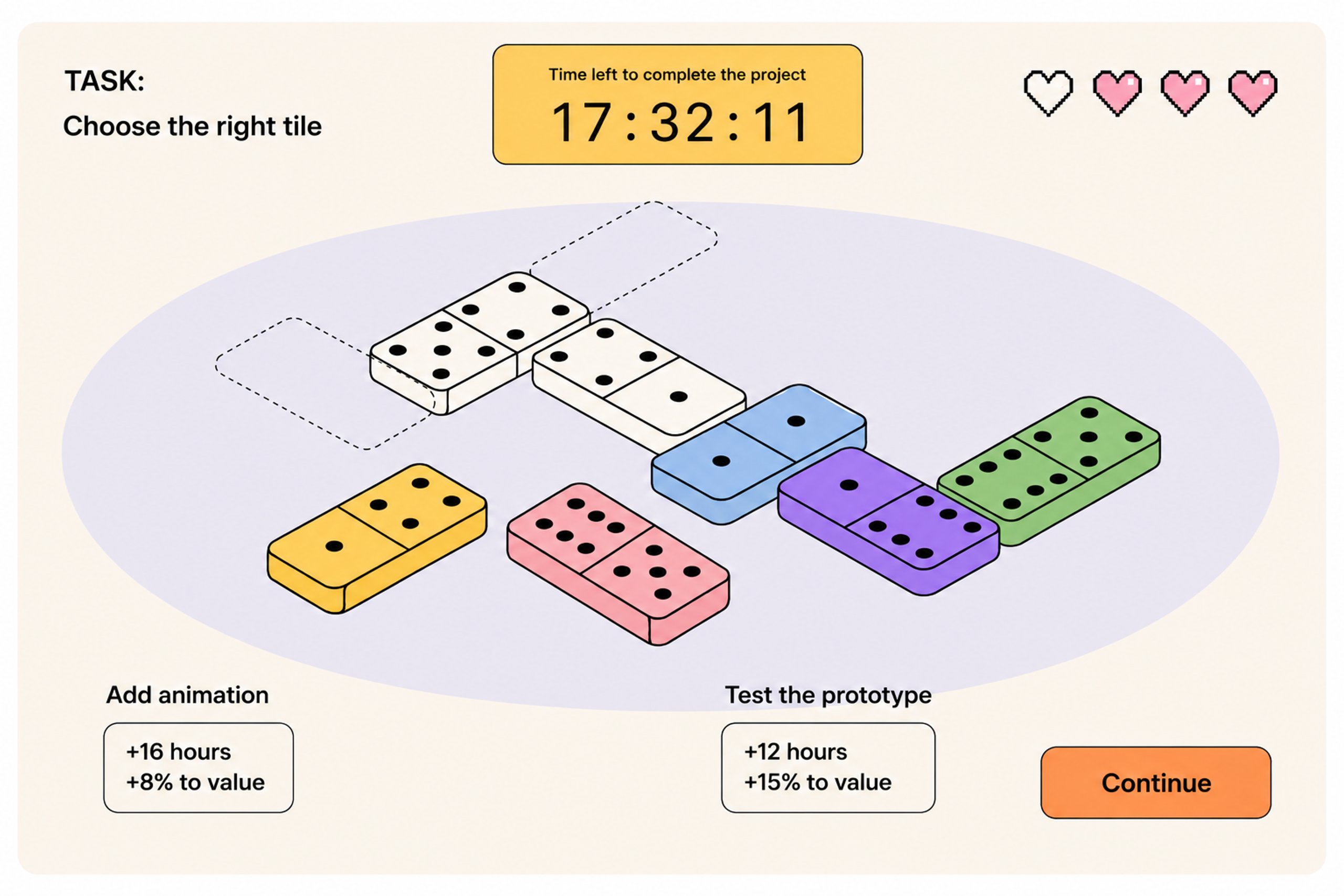Click the first pink heart
The image size is (1344, 896).
pos(1117,92)
